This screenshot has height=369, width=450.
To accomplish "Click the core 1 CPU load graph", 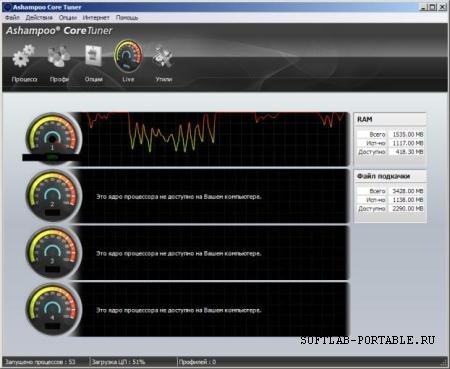I will tap(213, 139).
